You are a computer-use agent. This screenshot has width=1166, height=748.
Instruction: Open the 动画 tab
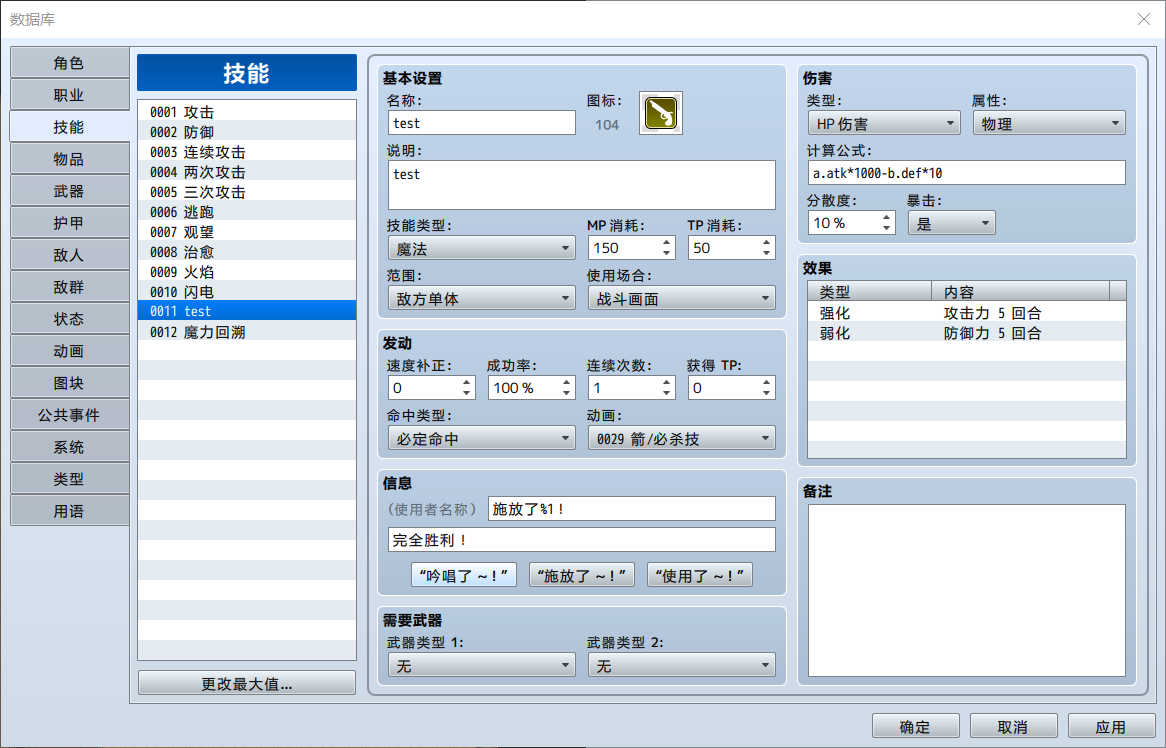[69, 351]
